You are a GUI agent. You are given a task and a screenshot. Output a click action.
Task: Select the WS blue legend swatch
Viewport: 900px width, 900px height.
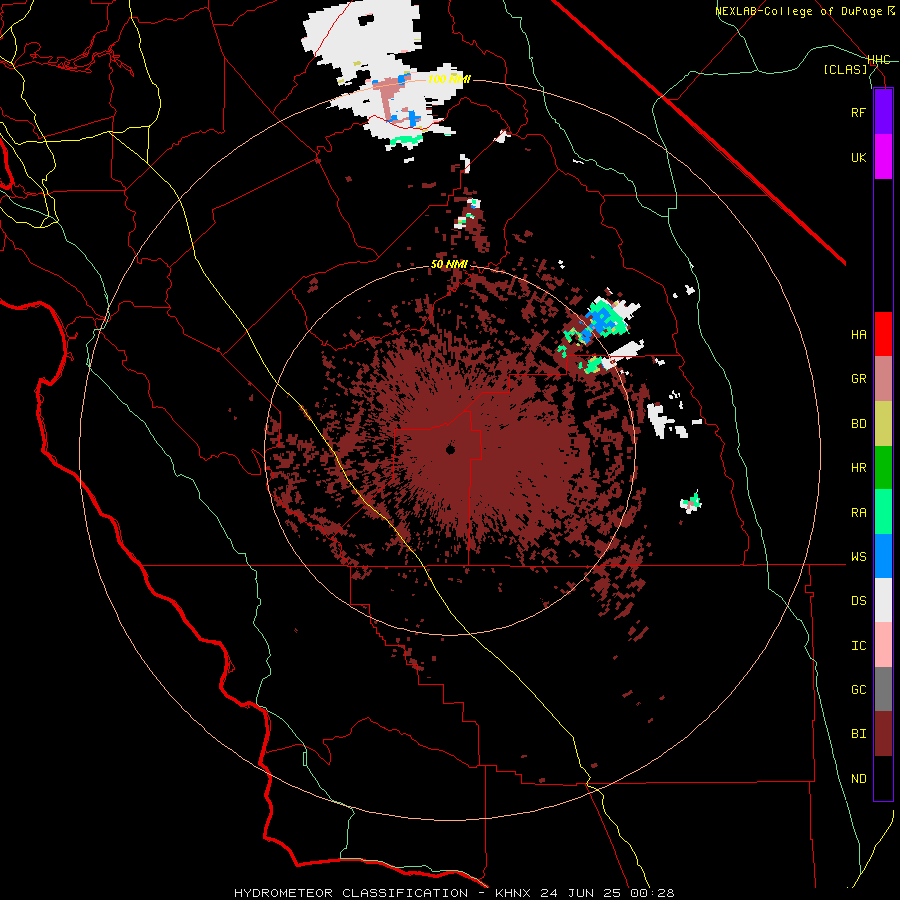pos(883,556)
